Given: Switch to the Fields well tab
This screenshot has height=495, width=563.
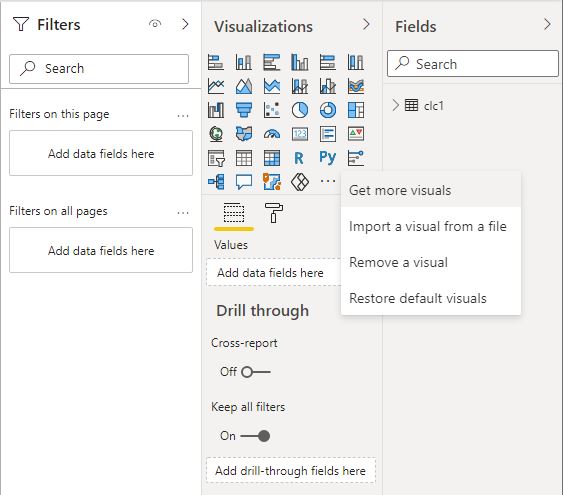Looking at the screenshot, I should pyautogui.click(x=234, y=213).
